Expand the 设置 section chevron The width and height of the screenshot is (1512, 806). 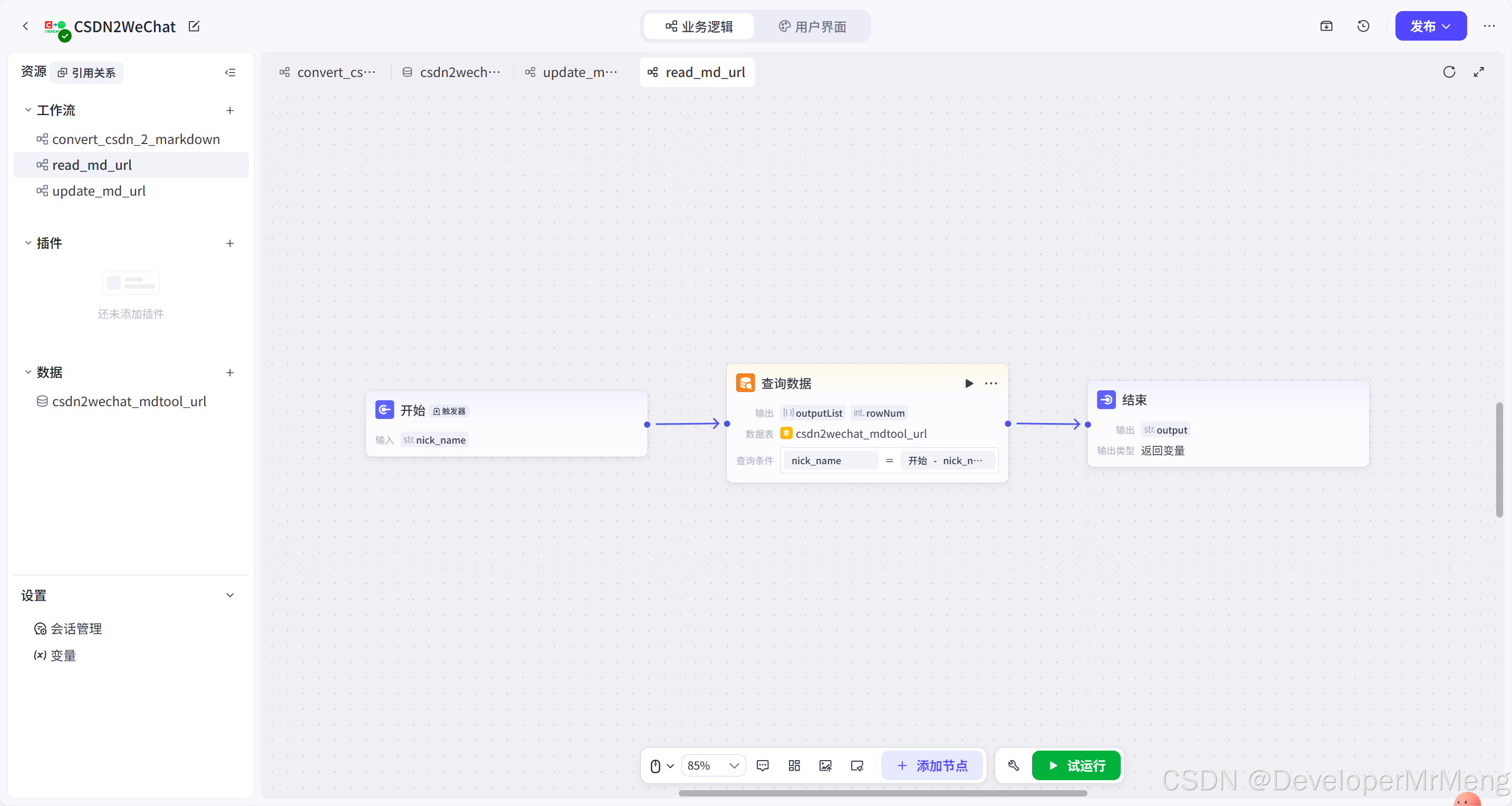pyautogui.click(x=230, y=595)
